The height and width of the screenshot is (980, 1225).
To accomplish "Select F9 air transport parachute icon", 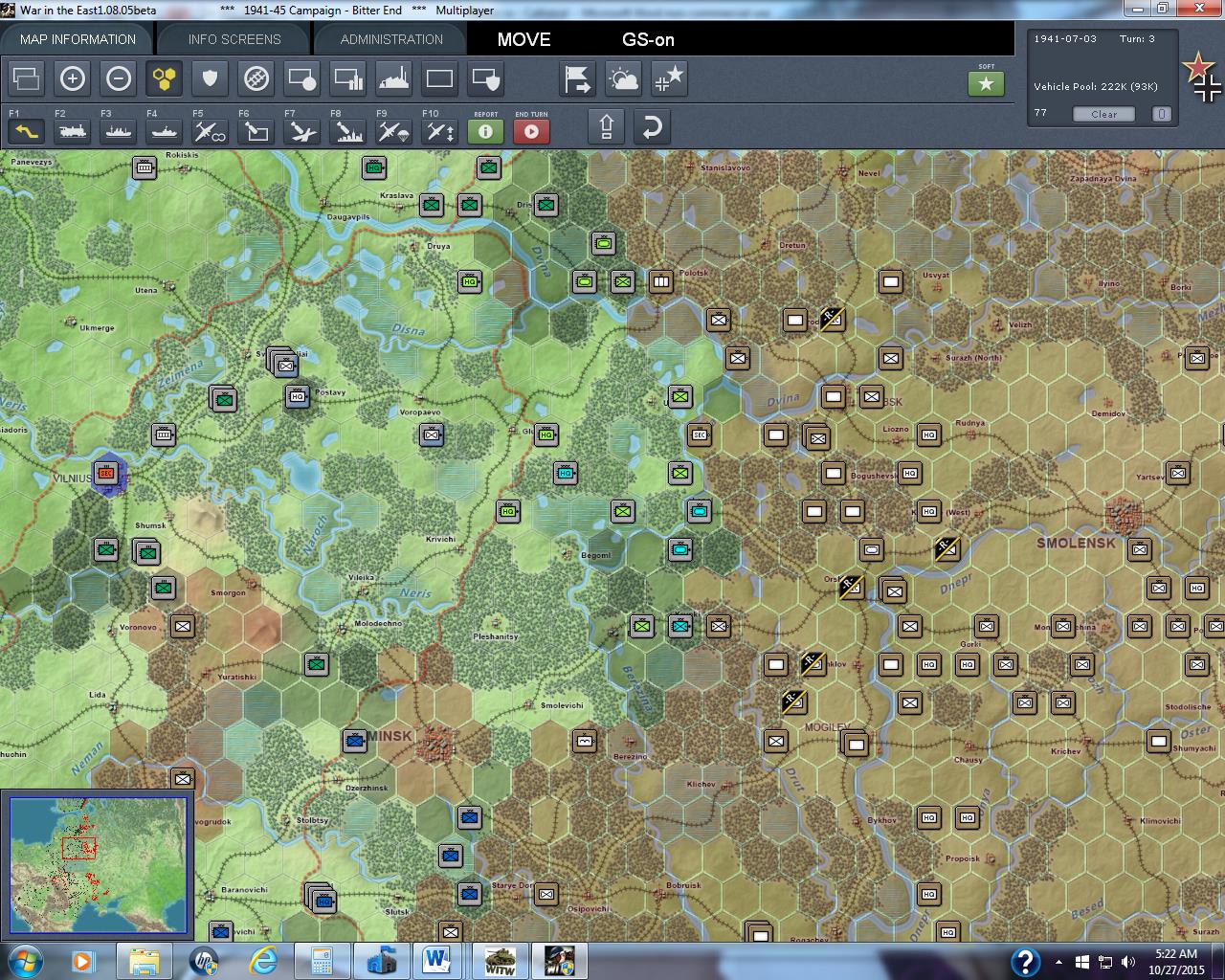I will click(x=394, y=130).
